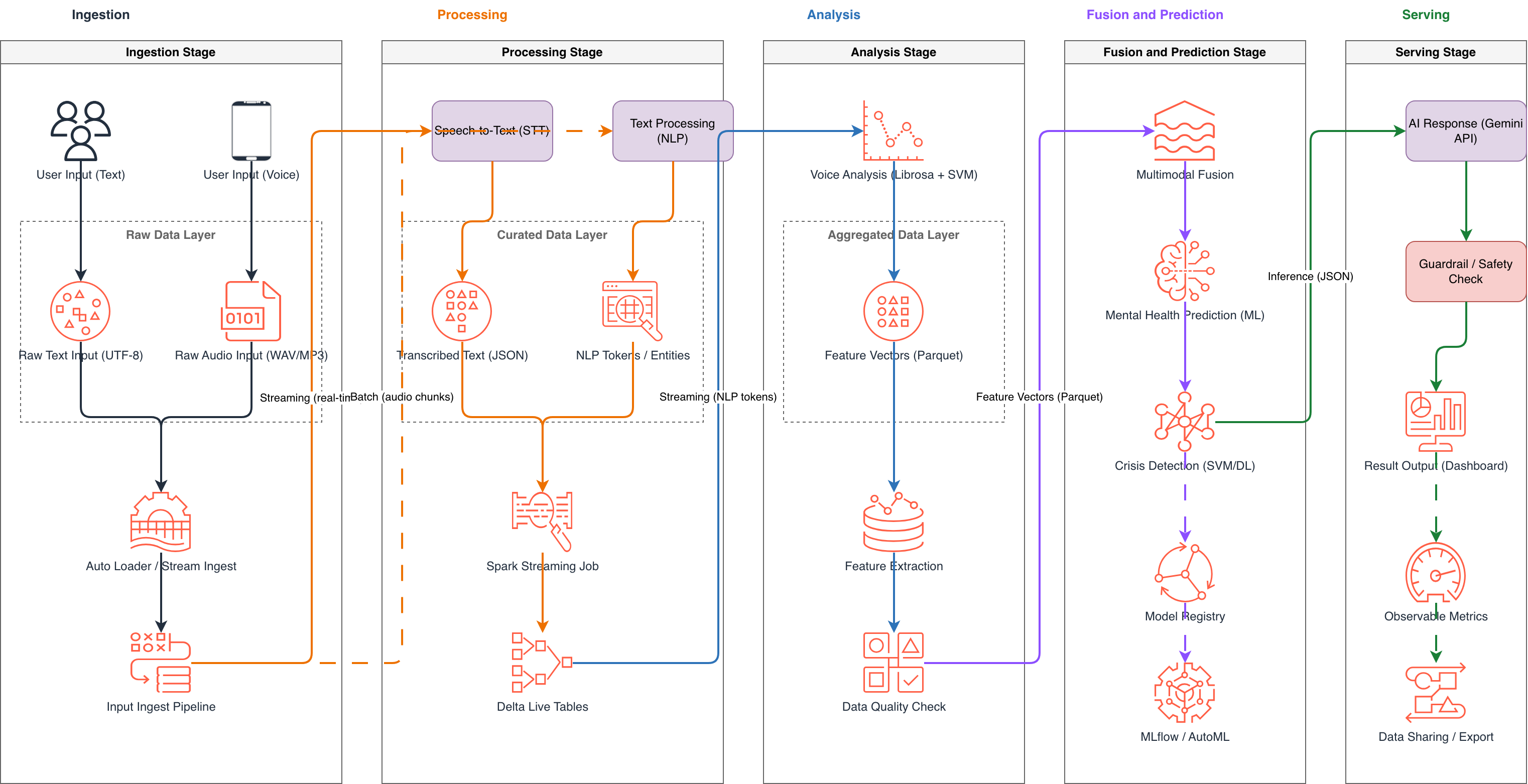
Task: Click the Inference (JSON) edge label
Action: (x=1310, y=277)
